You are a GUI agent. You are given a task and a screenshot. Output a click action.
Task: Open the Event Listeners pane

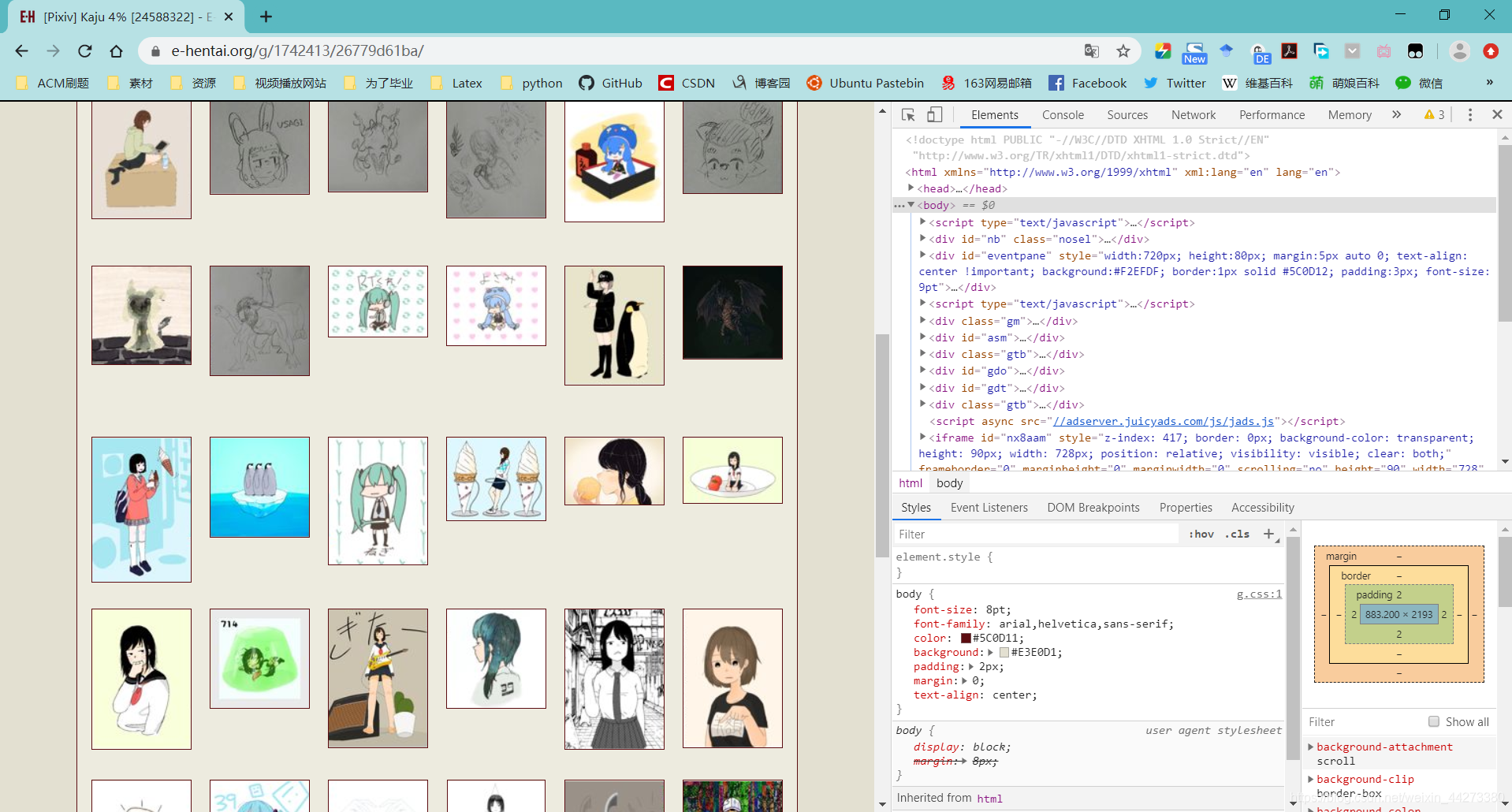pyautogui.click(x=989, y=508)
